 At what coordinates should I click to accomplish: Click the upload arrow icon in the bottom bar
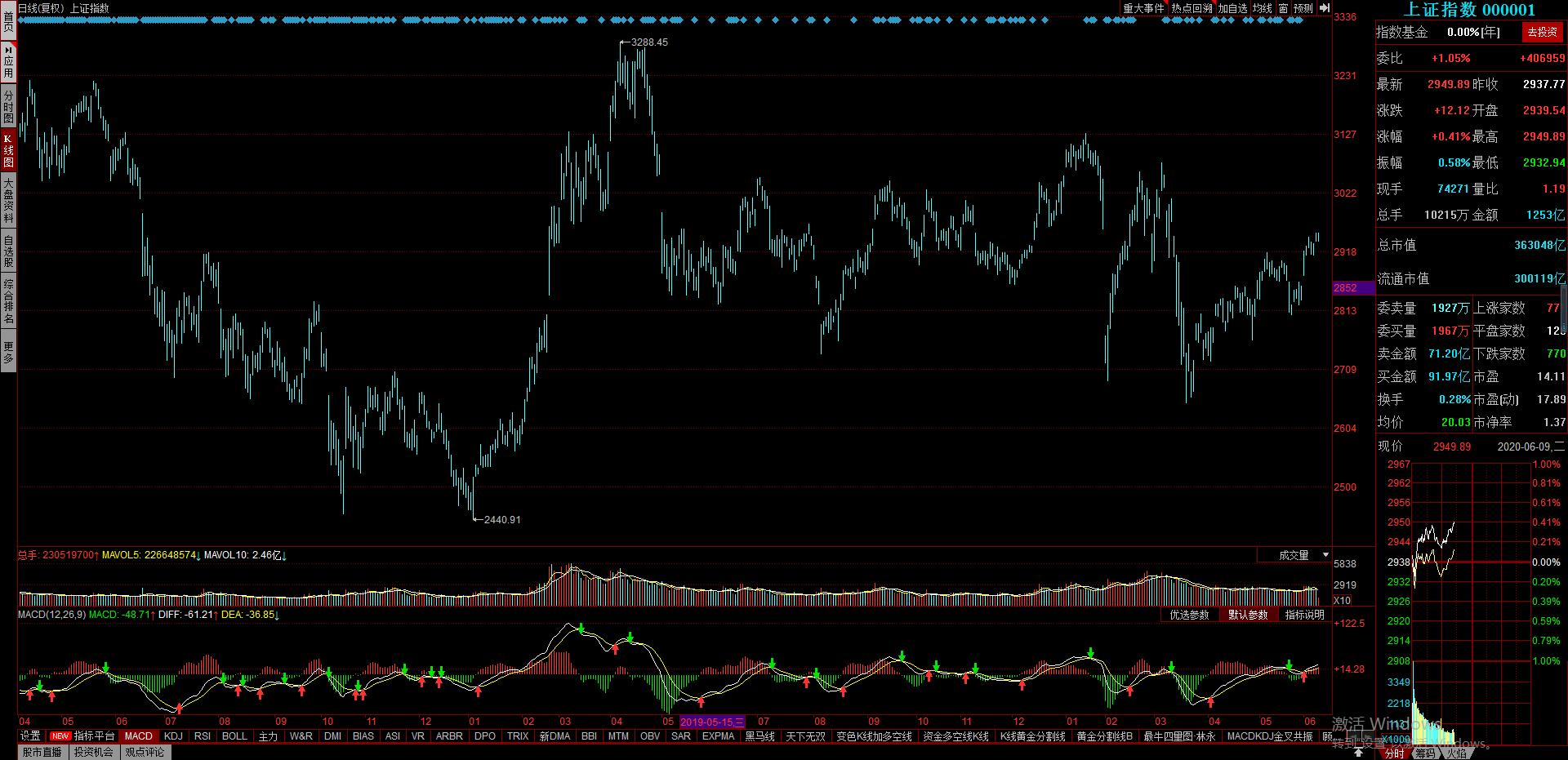click(x=1359, y=753)
